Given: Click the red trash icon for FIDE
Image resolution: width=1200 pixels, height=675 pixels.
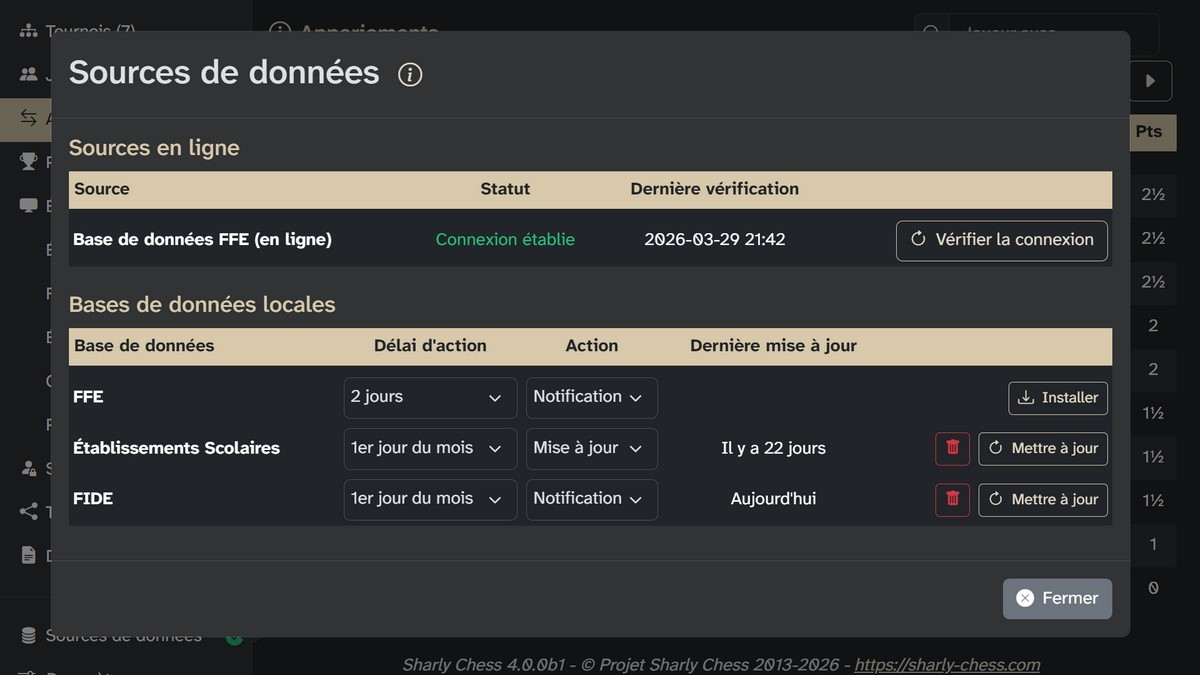Looking at the screenshot, I should tap(952, 499).
